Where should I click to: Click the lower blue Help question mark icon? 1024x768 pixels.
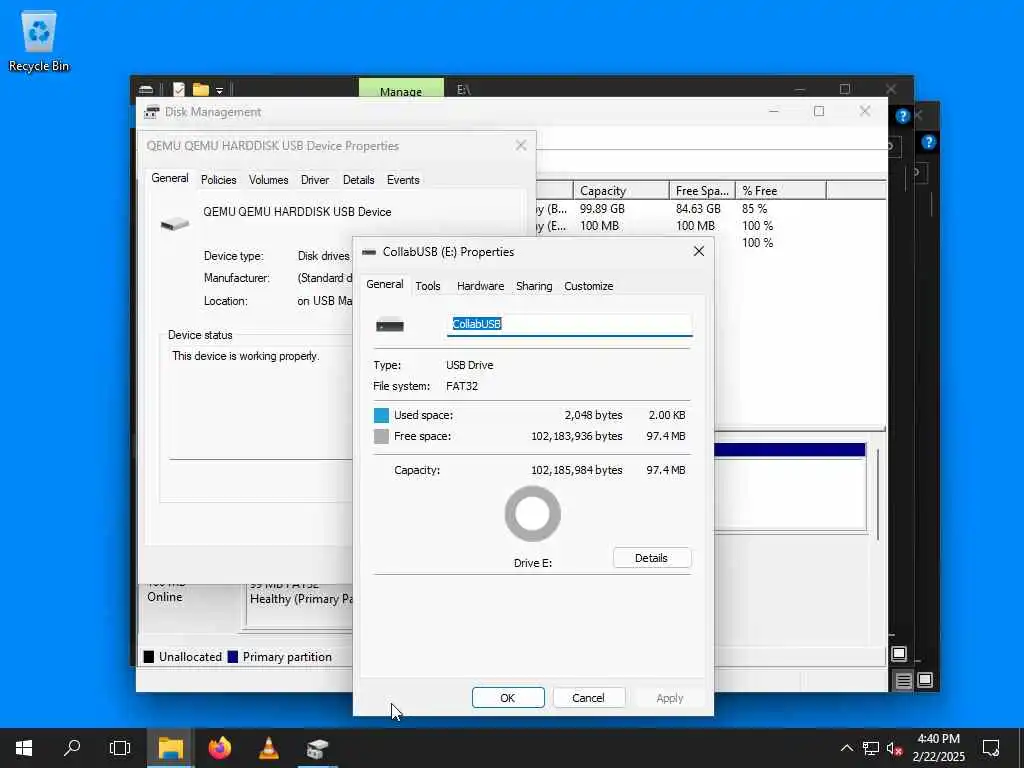[929, 142]
